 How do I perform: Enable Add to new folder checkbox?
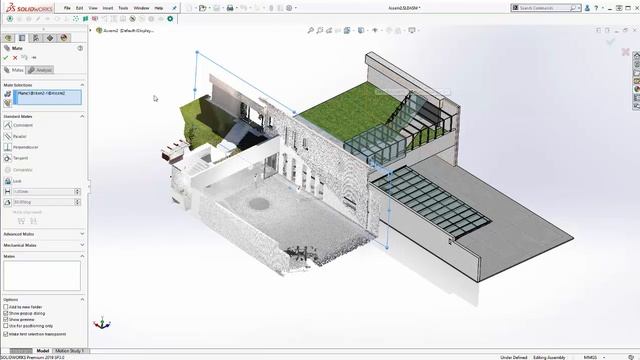(x=6, y=307)
